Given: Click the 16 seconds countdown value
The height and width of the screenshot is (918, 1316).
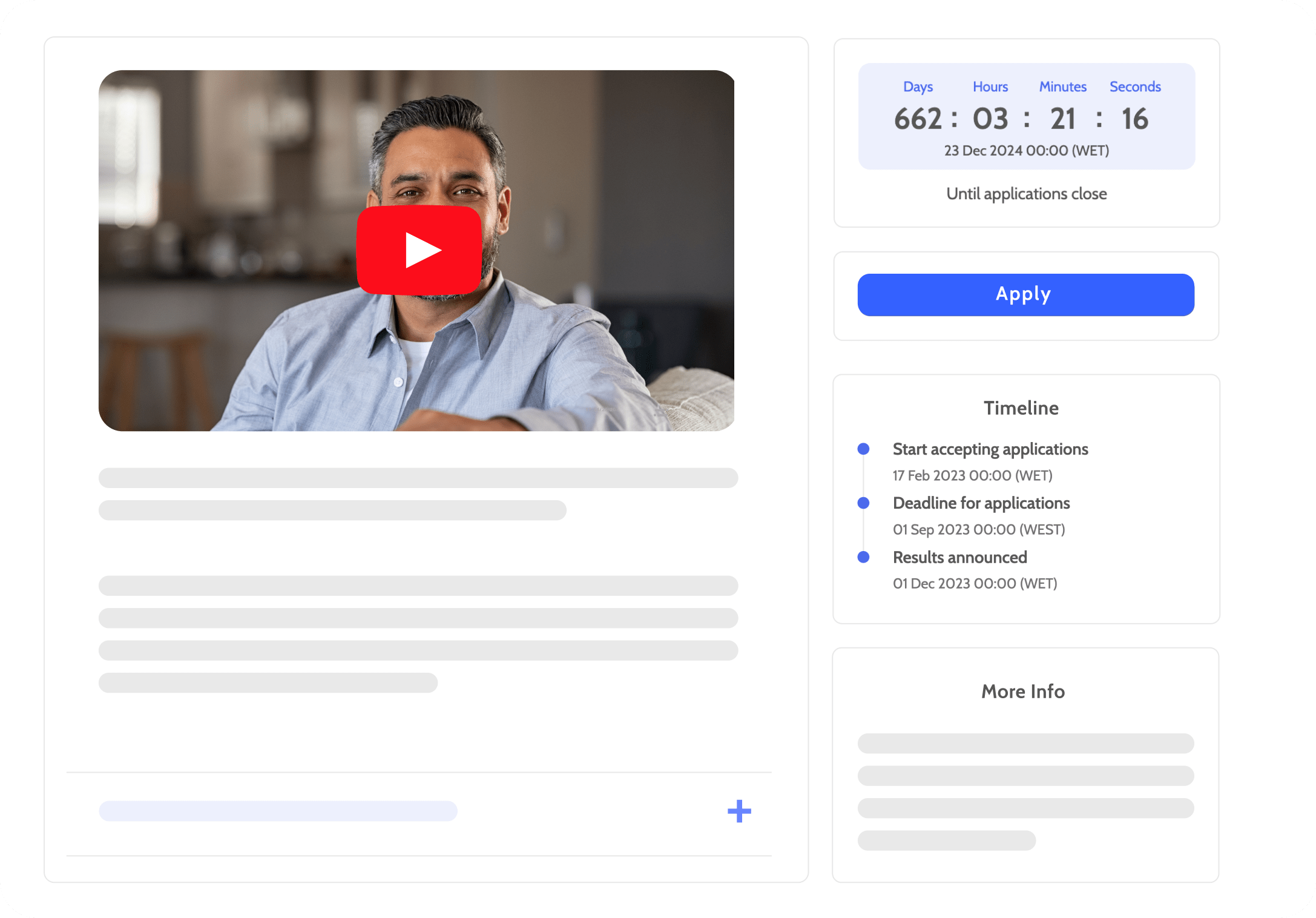Looking at the screenshot, I should pos(1135,119).
